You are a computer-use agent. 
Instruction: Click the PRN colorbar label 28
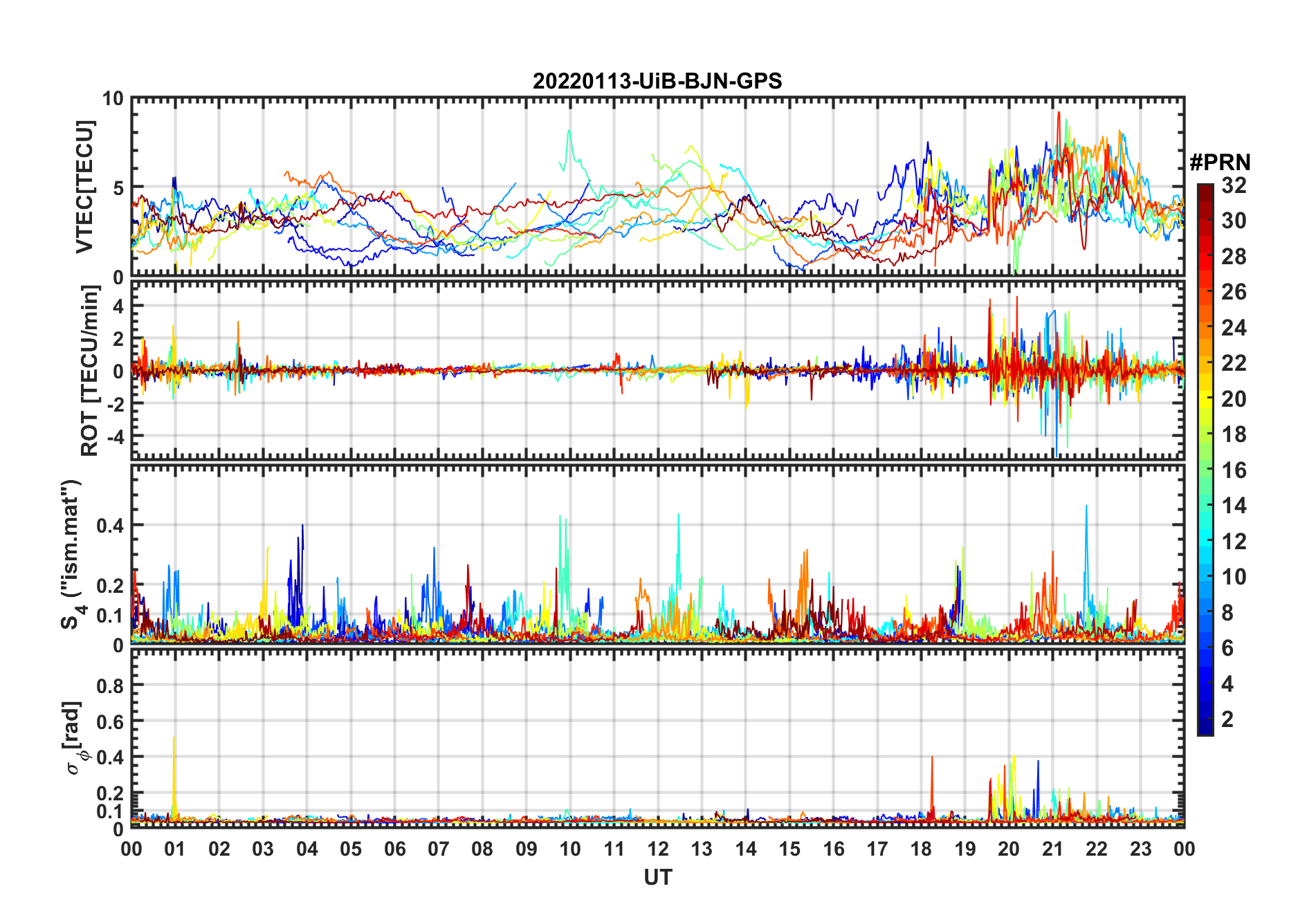click(1234, 257)
